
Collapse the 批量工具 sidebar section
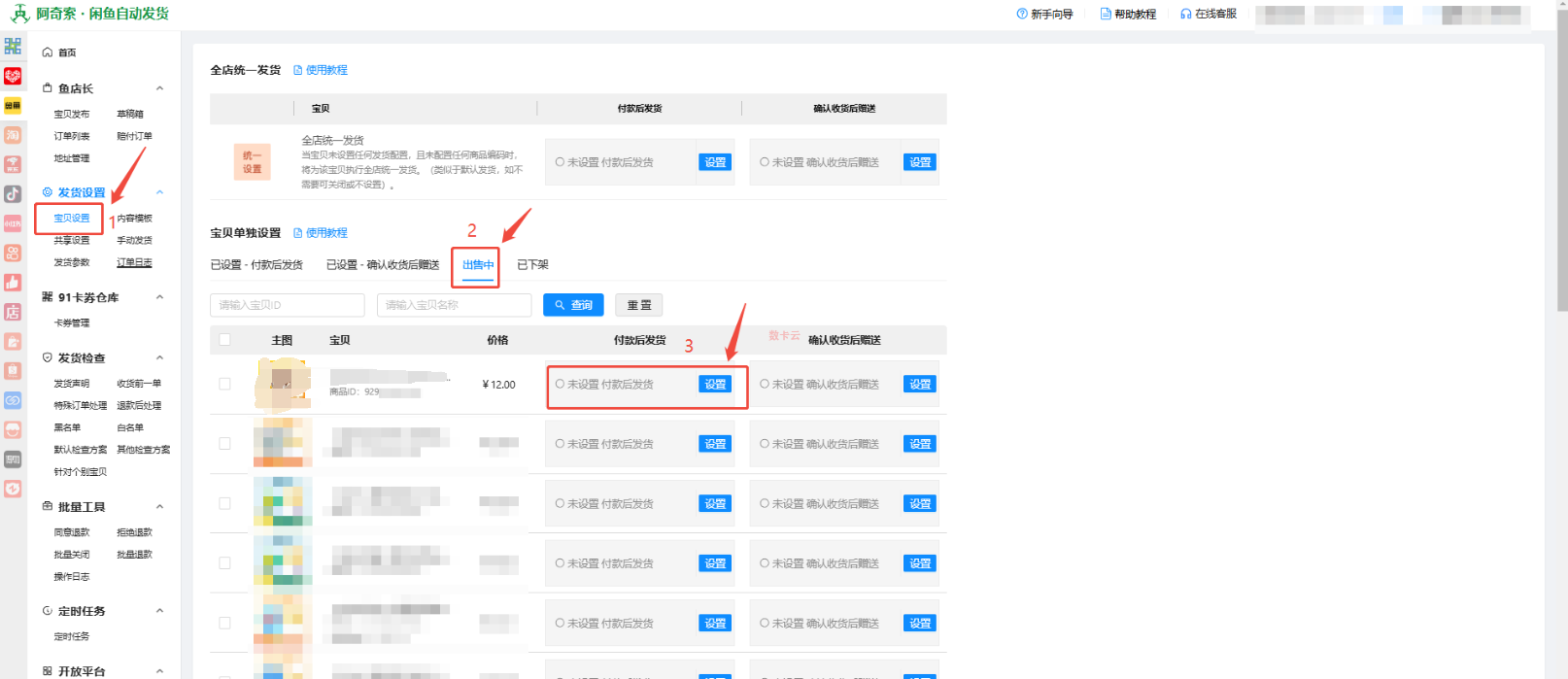click(160, 507)
